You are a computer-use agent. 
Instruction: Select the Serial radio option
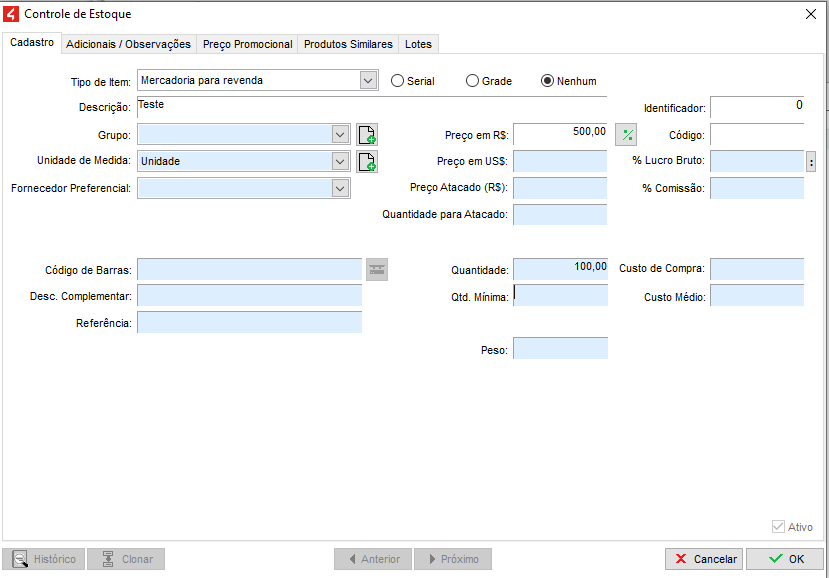tap(397, 81)
